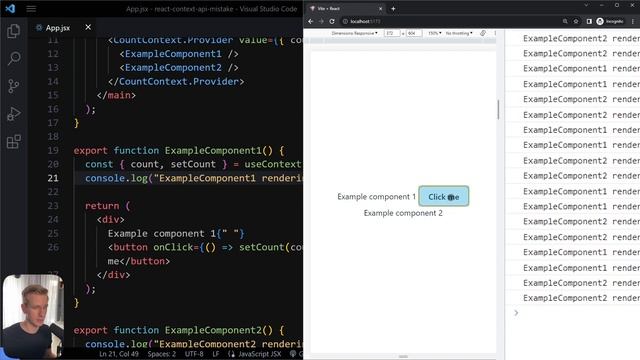Open the 150% zoom dropdown
The width and height of the screenshot is (640, 360).
pos(434,33)
